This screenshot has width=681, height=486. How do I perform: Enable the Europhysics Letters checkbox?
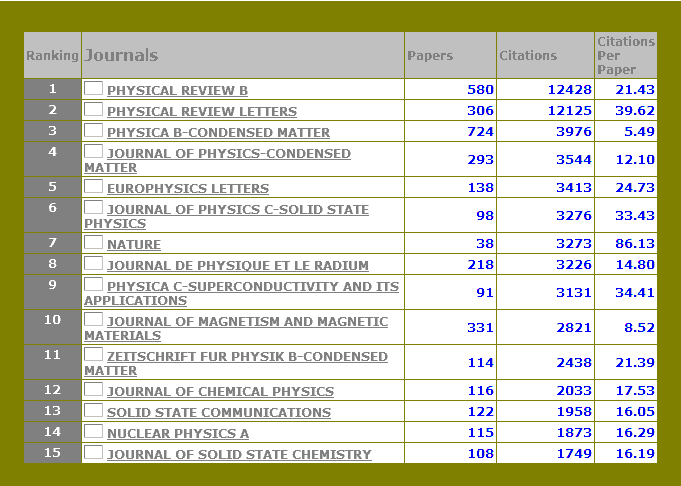click(93, 186)
